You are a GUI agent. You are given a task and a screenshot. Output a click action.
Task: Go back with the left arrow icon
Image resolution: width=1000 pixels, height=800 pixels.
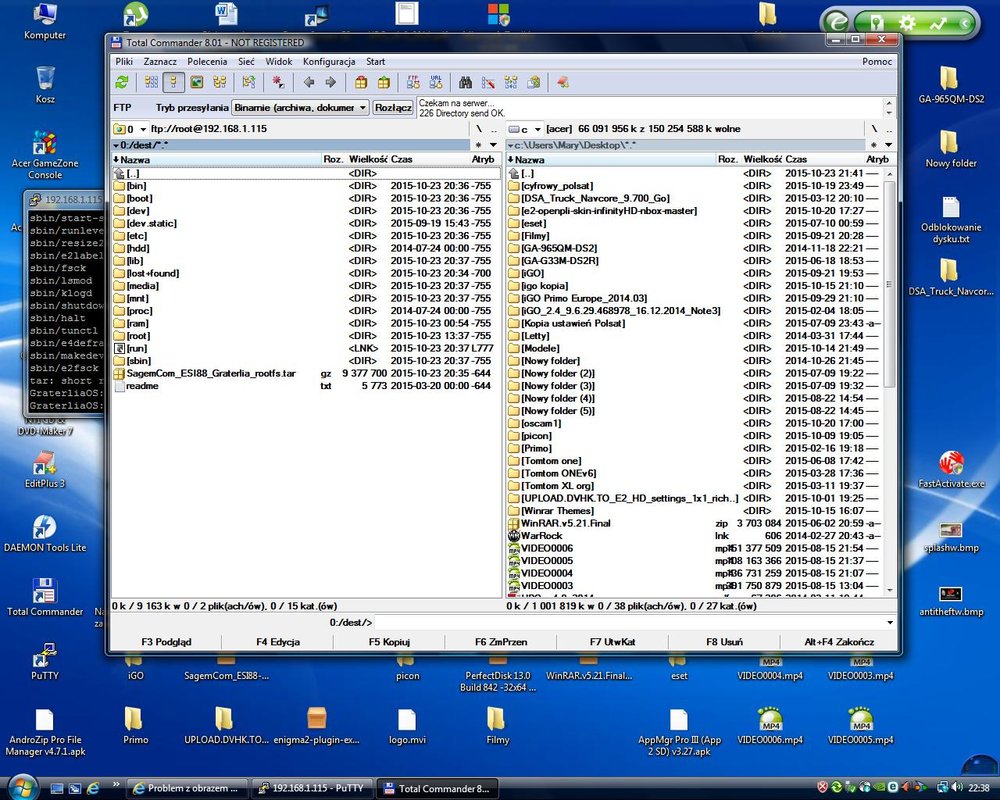point(309,82)
